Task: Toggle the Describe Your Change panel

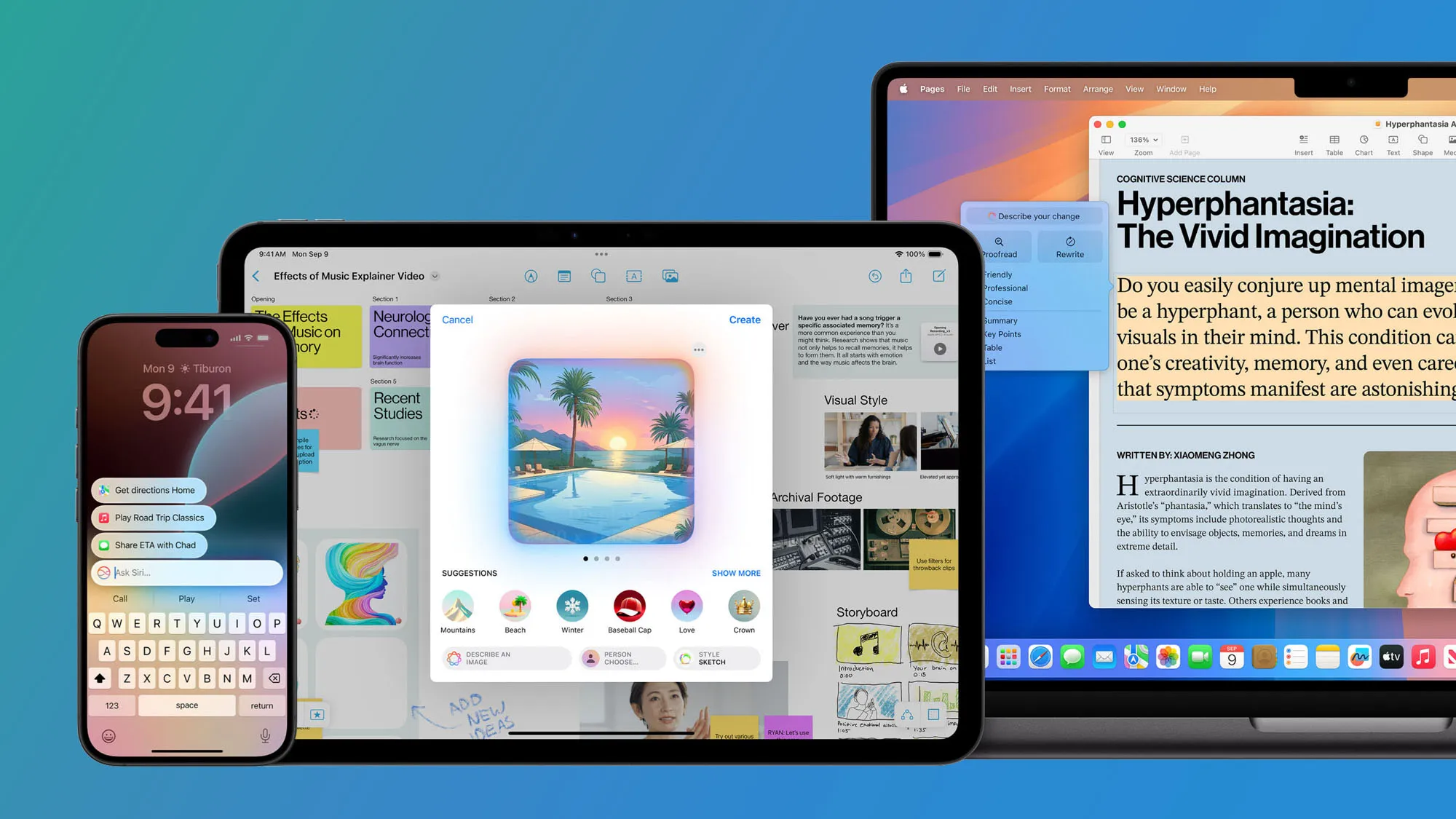Action: (1034, 216)
